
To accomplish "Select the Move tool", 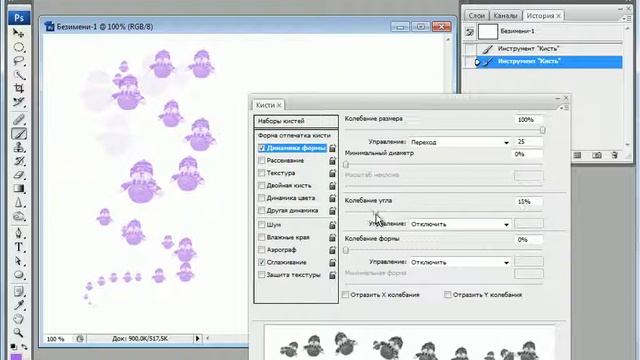I will pyautogui.click(x=18, y=33).
